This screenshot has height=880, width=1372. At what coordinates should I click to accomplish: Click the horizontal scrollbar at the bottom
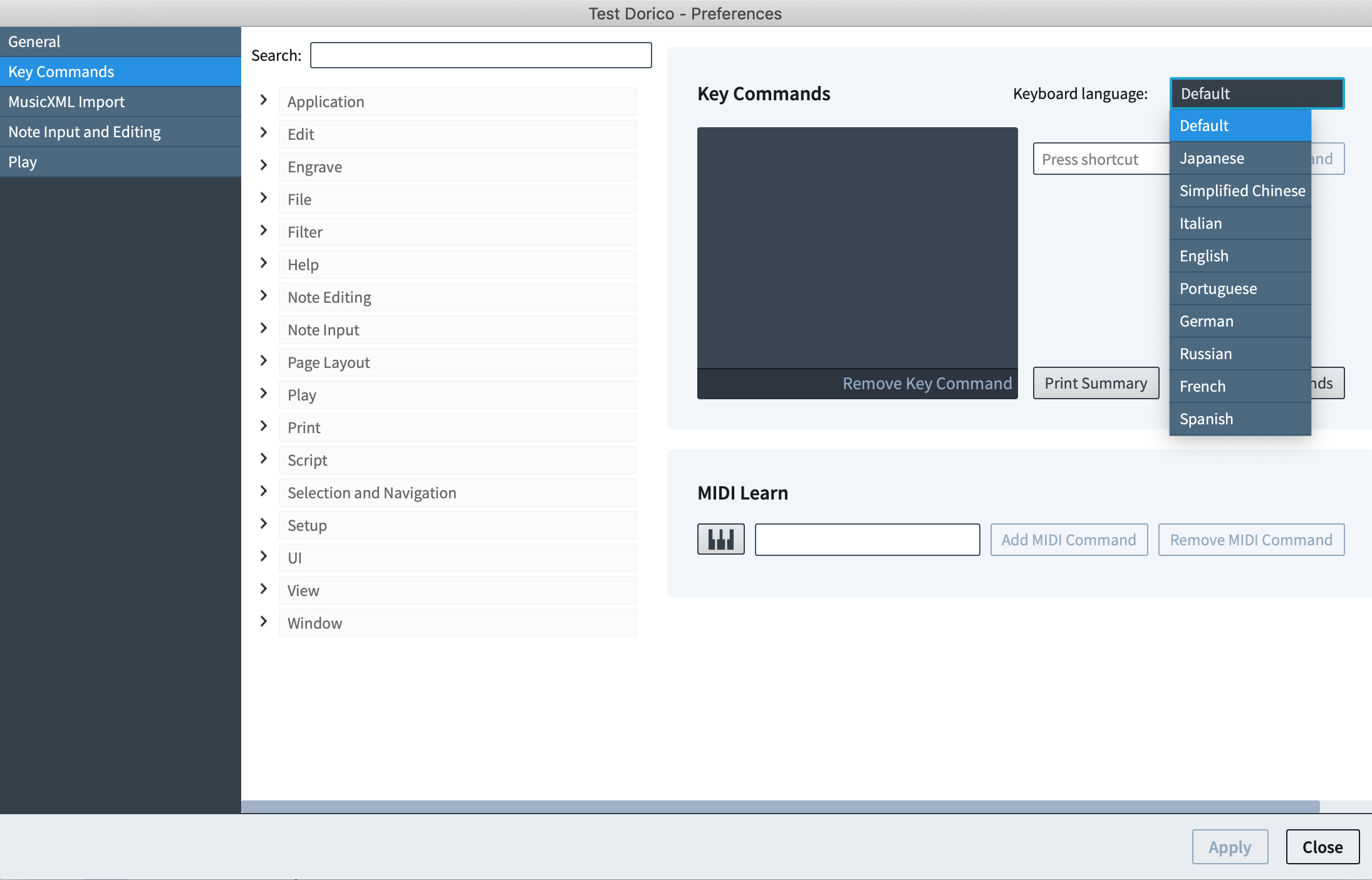pyautogui.click(x=780, y=807)
